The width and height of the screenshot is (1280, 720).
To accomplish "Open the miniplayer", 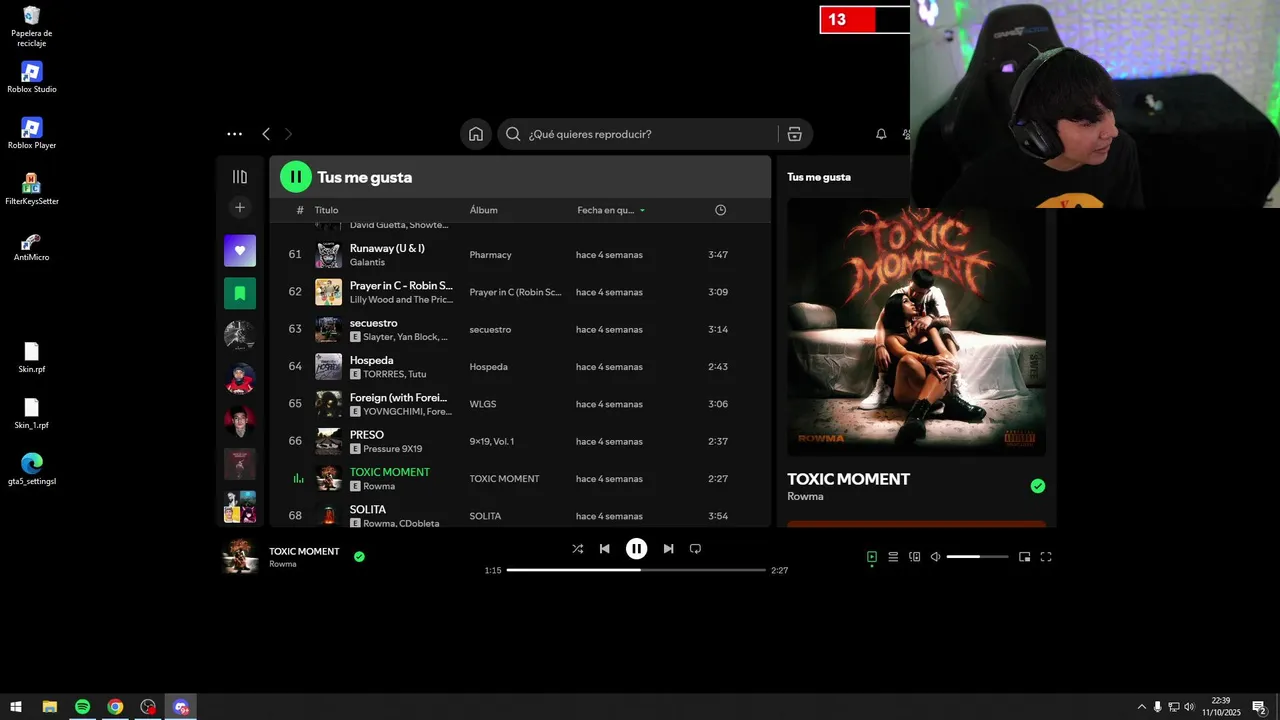I will (x=1024, y=557).
